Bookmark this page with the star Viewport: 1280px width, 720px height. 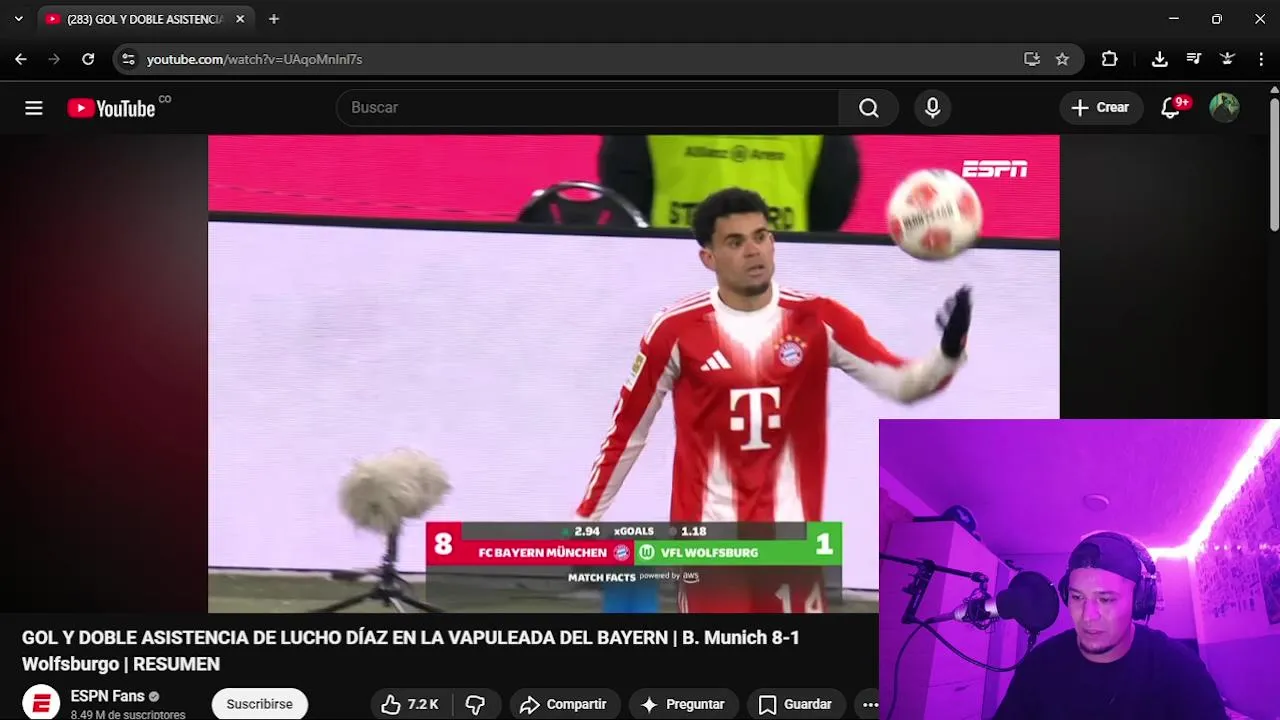click(x=1062, y=59)
